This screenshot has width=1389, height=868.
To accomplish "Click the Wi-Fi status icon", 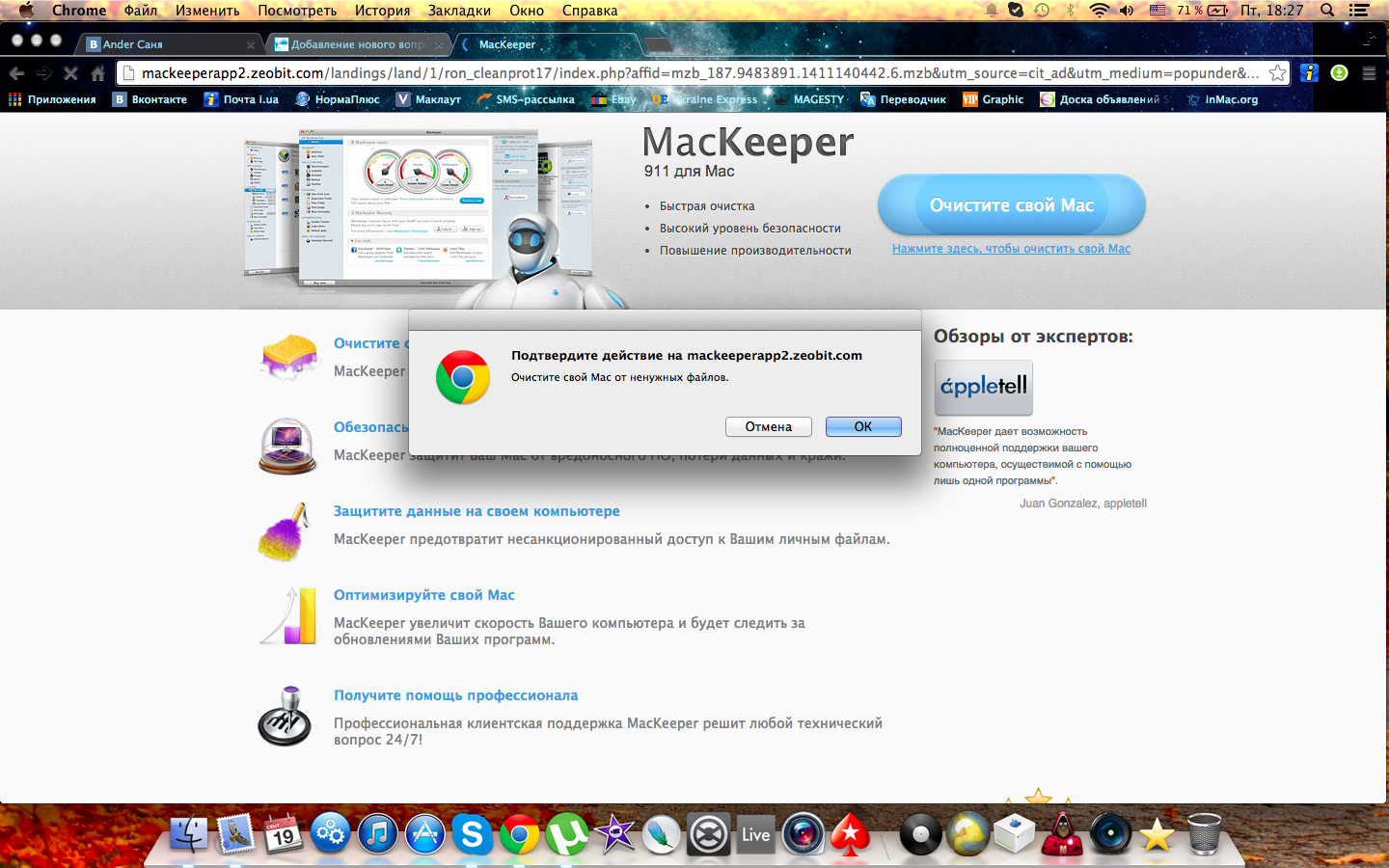I will (x=1099, y=11).
